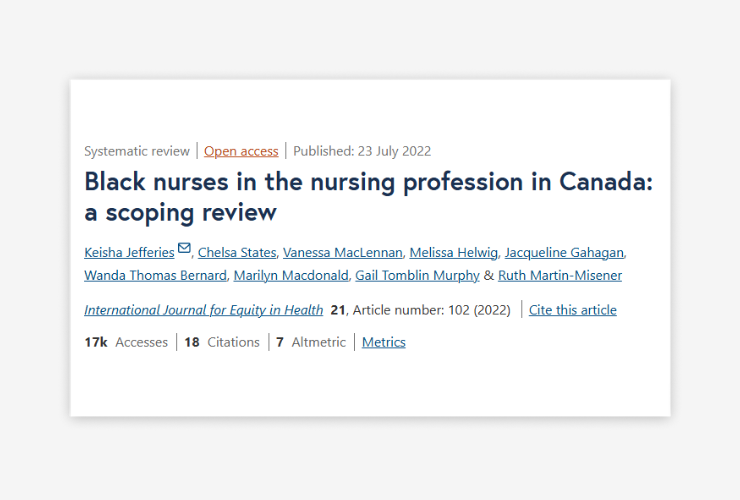Click Marilyn Macdonald author link
This screenshot has width=740, height=500.
coord(291,275)
